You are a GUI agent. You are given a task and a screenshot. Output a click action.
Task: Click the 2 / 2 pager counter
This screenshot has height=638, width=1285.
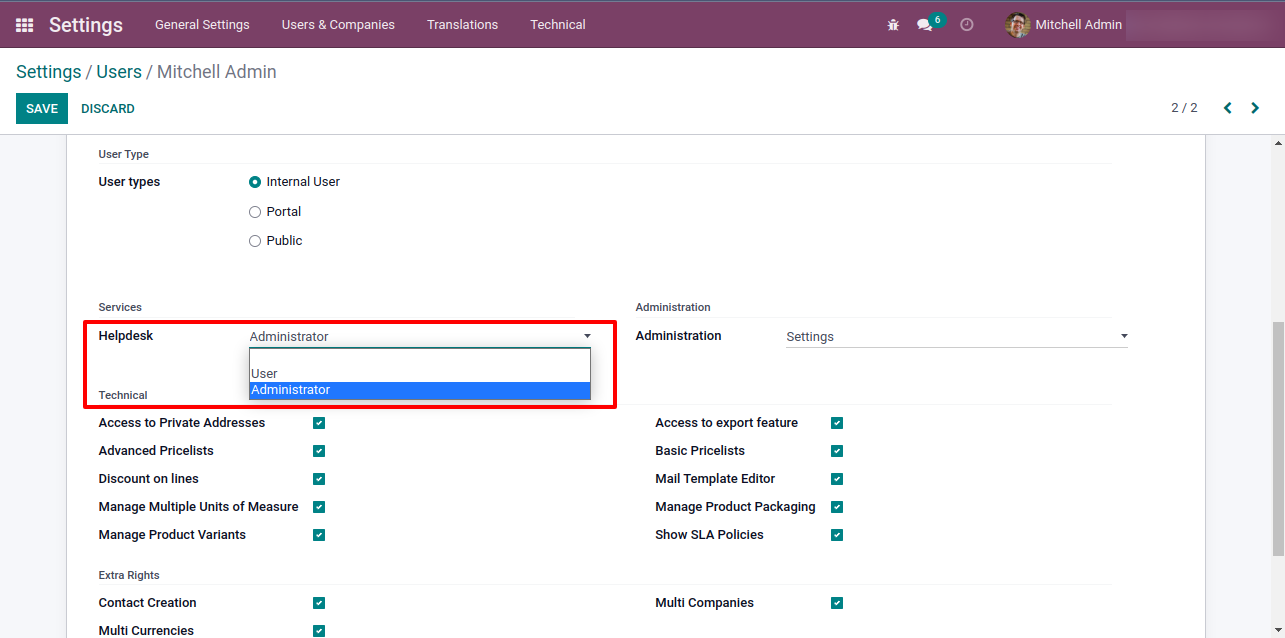[1184, 108]
